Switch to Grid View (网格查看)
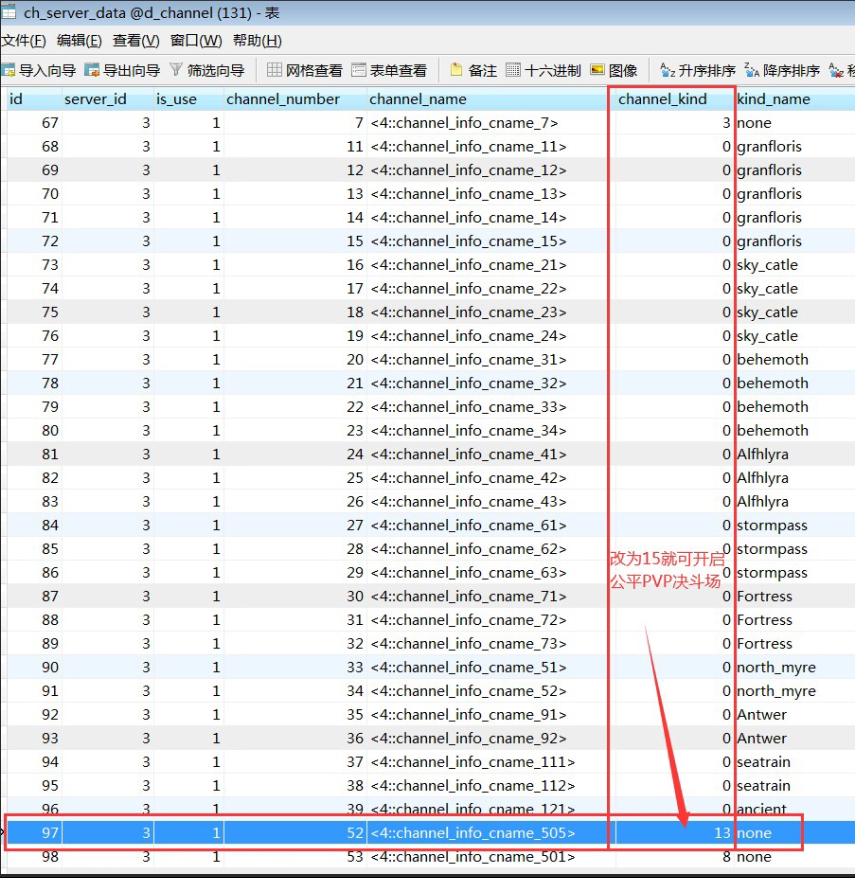This screenshot has width=855, height=878. 305,70
